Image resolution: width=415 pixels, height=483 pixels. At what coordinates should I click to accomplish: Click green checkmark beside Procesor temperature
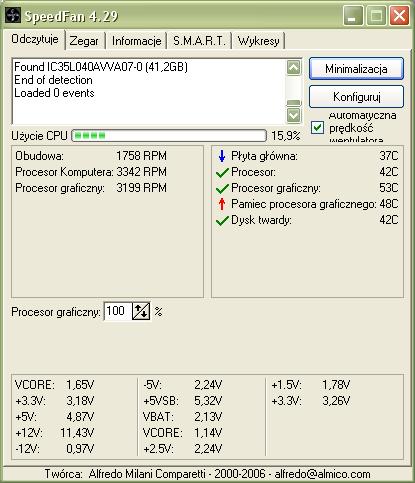pyautogui.click(x=222, y=172)
